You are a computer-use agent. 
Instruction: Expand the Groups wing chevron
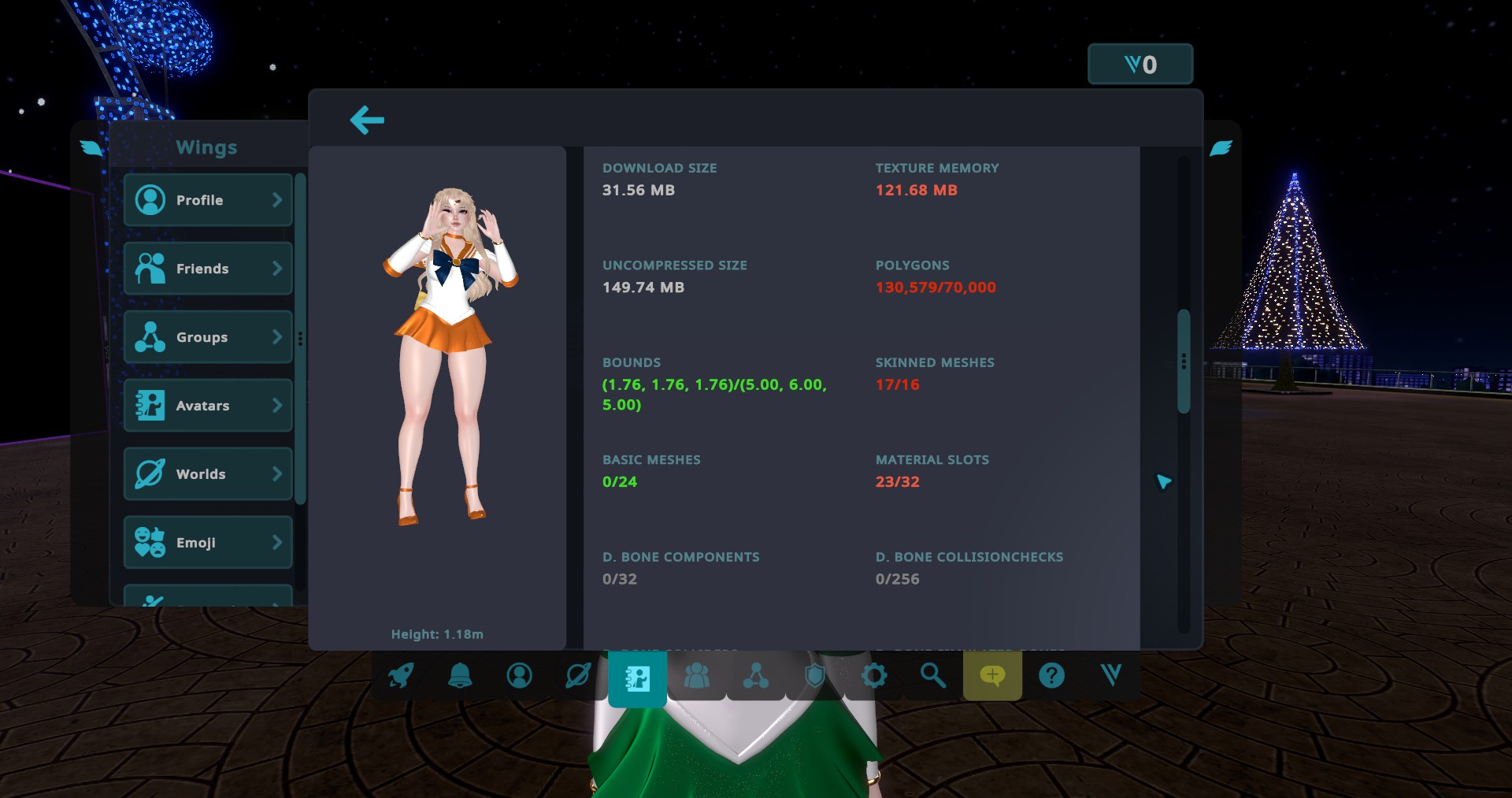coord(277,337)
